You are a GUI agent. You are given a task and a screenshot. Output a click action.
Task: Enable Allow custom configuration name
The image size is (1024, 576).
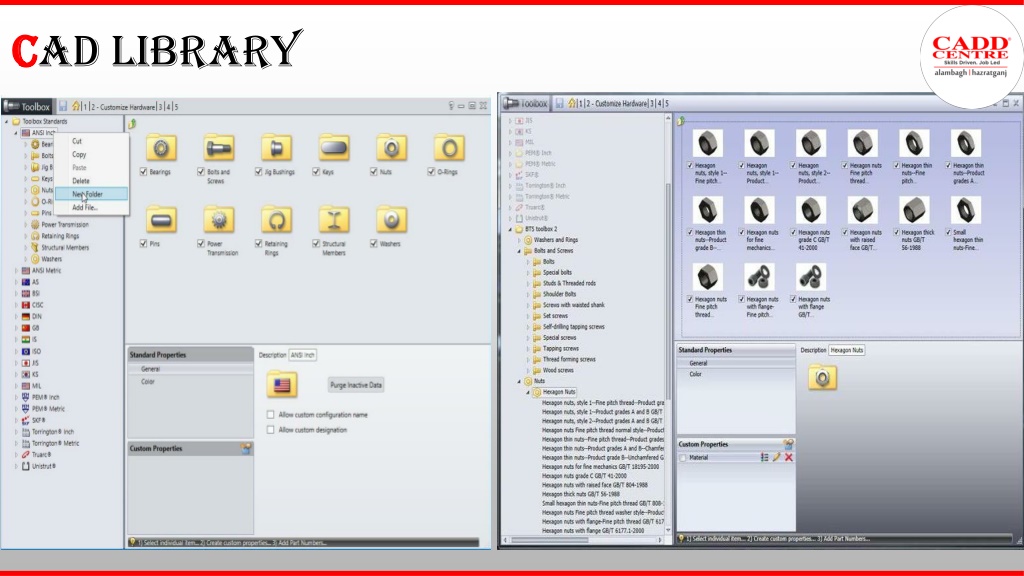click(x=270, y=415)
